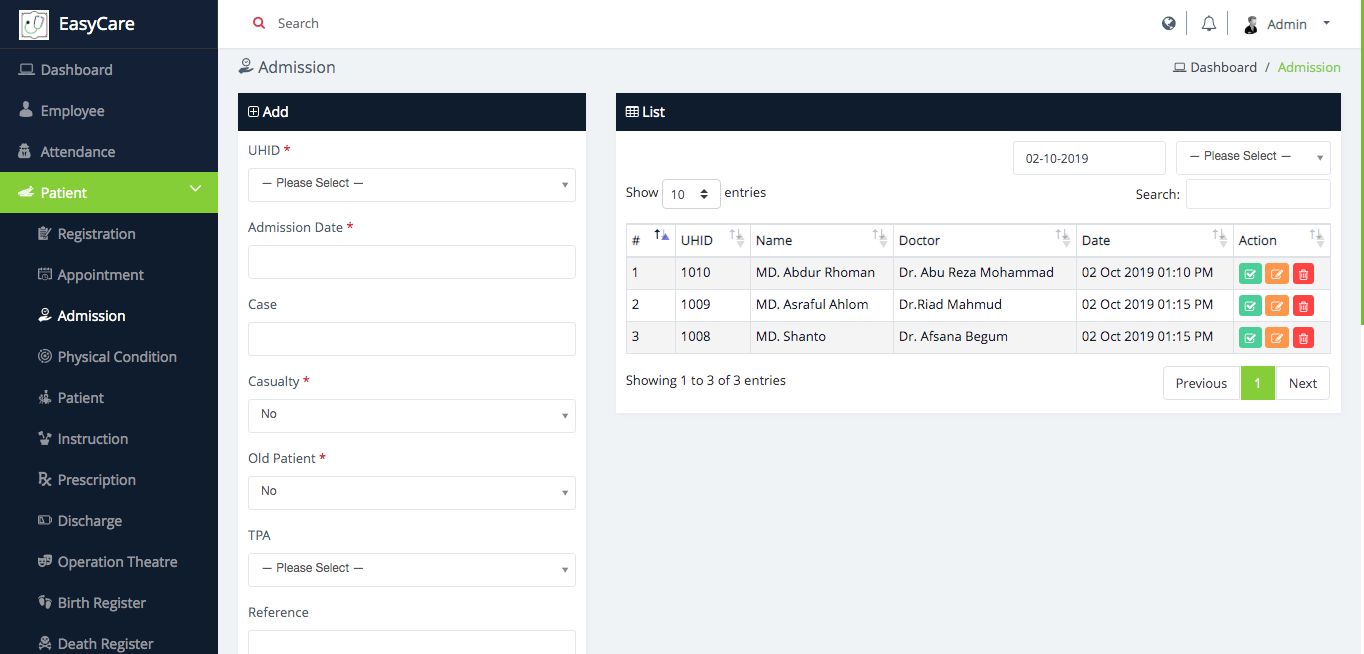Follow the Dashboard breadcrumb link
This screenshot has height=654, width=1364.
point(1215,67)
